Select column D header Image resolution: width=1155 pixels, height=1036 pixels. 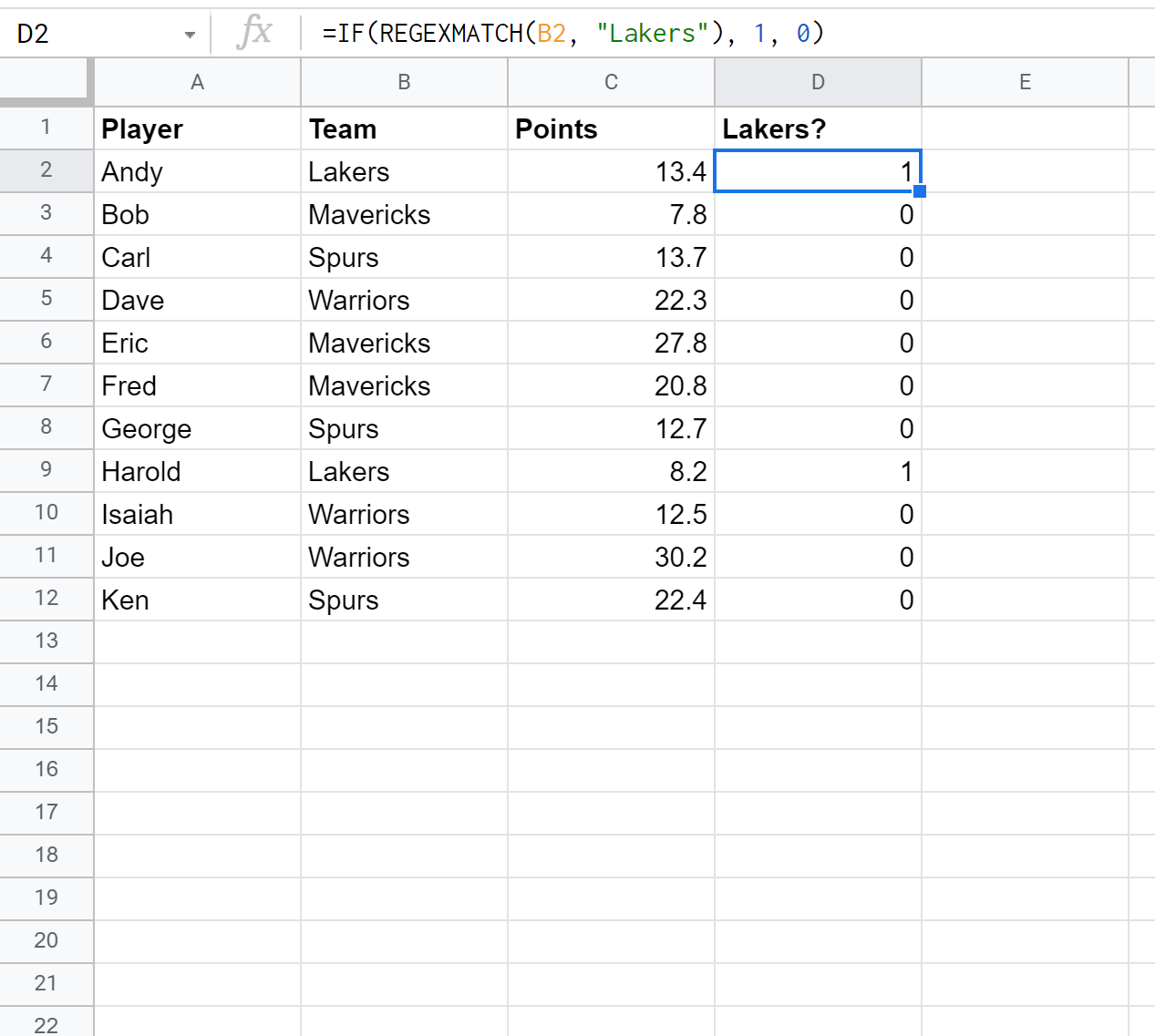[x=818, y=82]
